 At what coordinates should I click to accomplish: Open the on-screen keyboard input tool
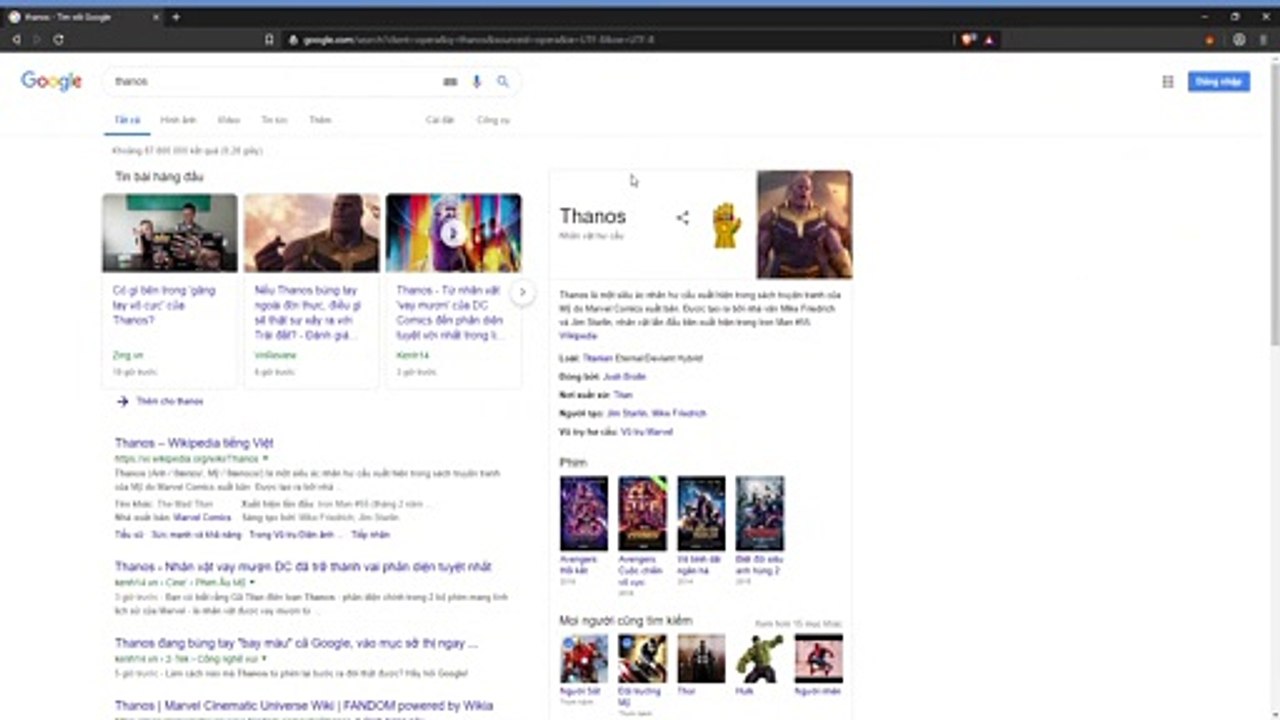pos(450,82)
